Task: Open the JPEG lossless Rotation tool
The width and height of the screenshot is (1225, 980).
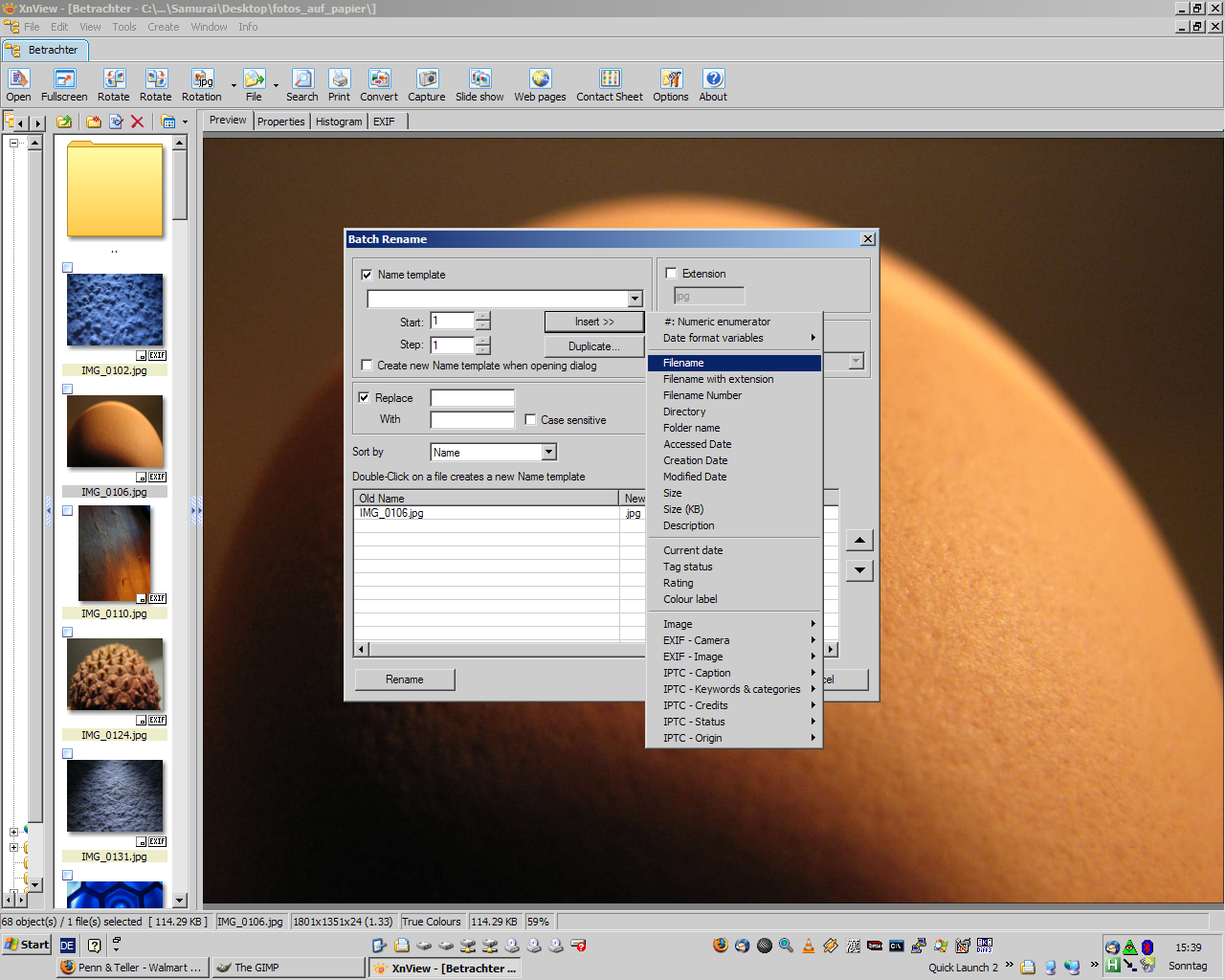Action: [x=202, y=84]
